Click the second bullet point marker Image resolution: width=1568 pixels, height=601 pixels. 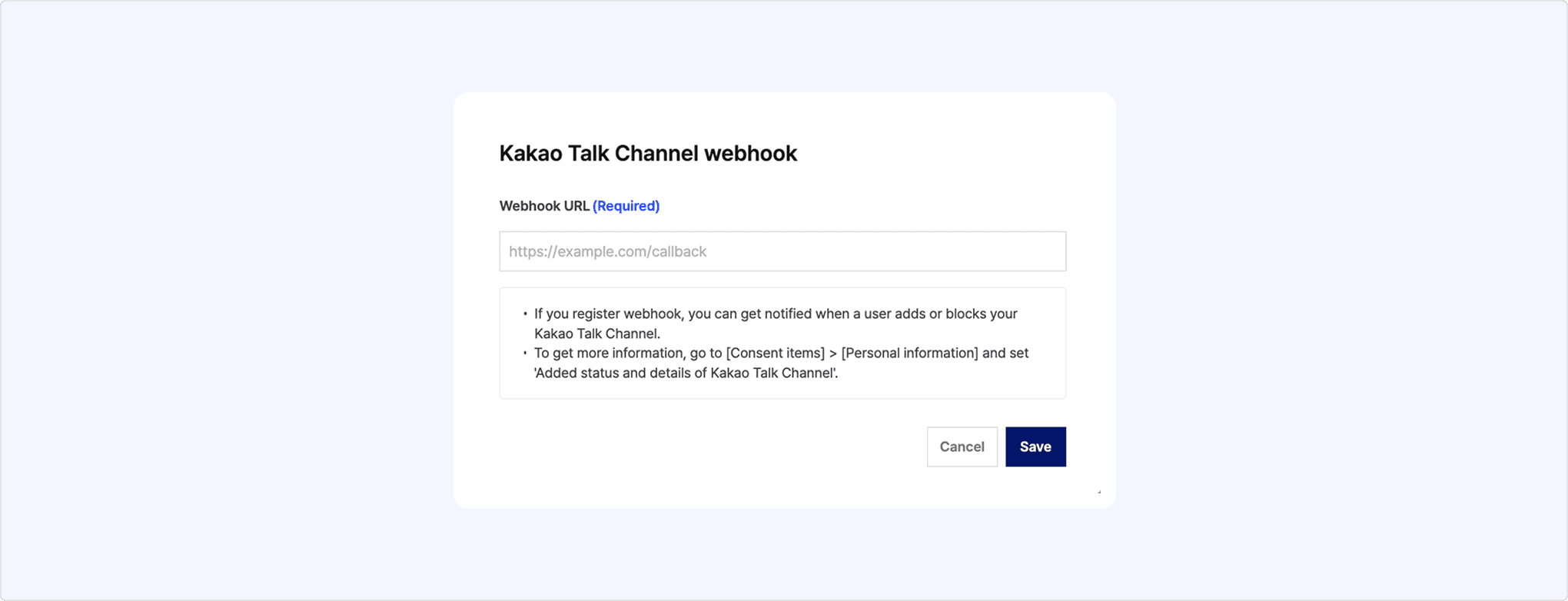[525, 353]
